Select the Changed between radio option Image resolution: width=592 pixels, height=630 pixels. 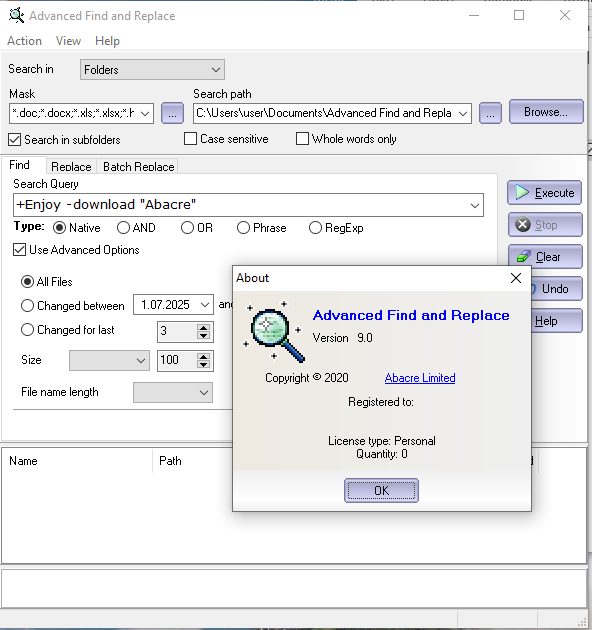[x=27, y=306]
